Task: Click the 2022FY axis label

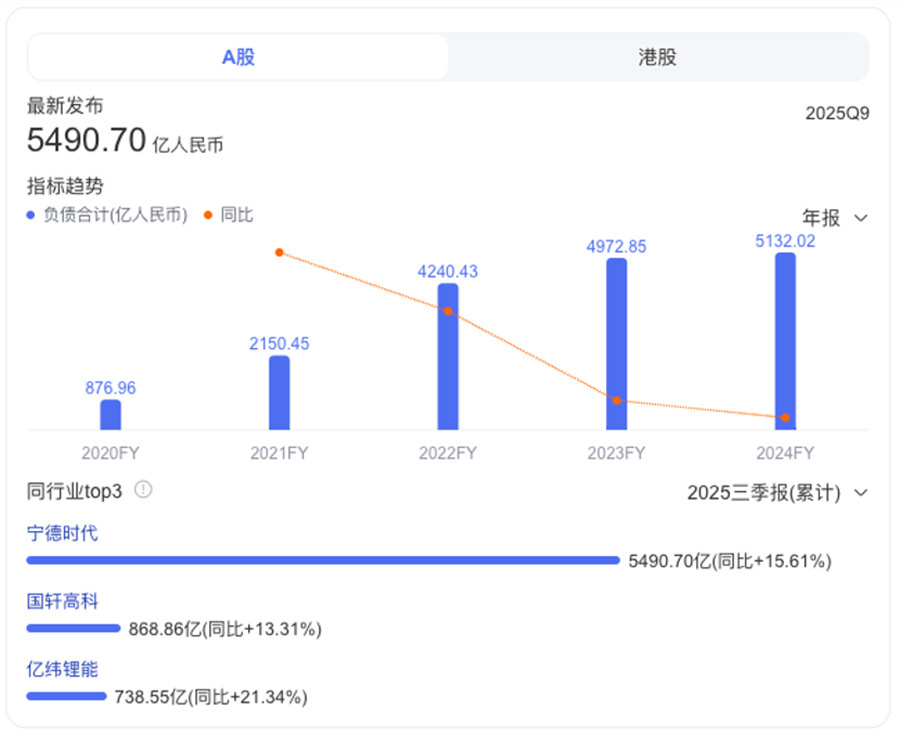Action: [x=448, y=453]
